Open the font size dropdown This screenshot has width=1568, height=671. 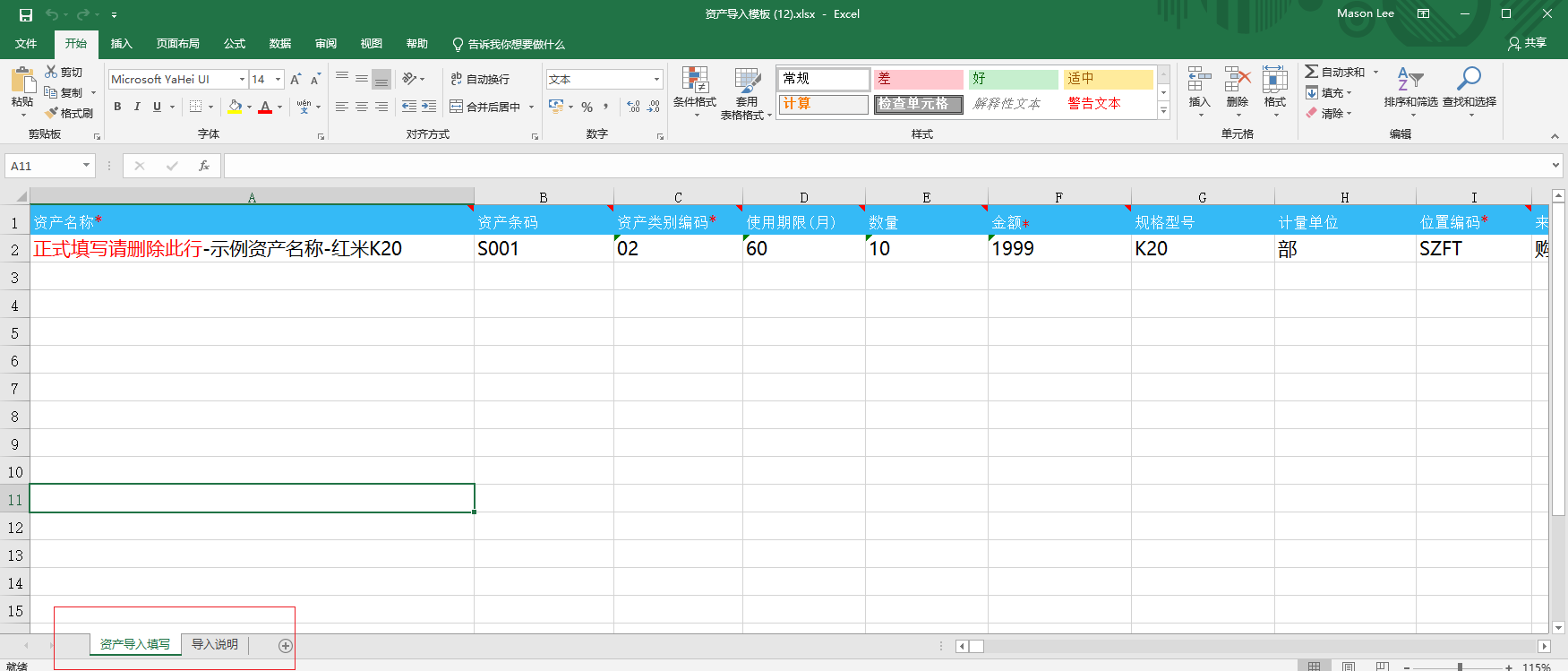[x=278, y=79]
